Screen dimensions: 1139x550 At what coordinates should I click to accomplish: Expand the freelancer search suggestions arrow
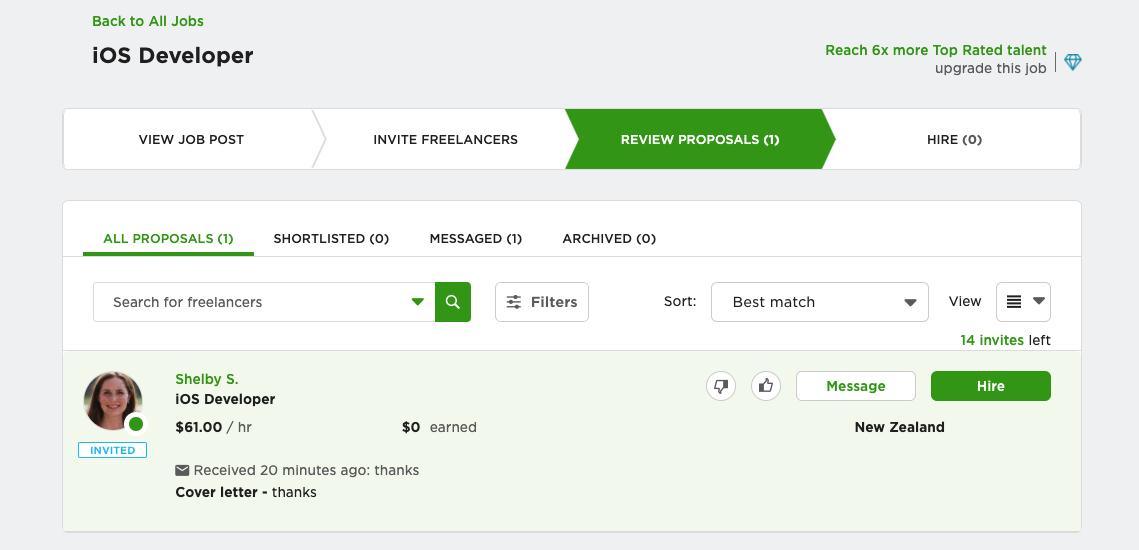tap(418, 302)
